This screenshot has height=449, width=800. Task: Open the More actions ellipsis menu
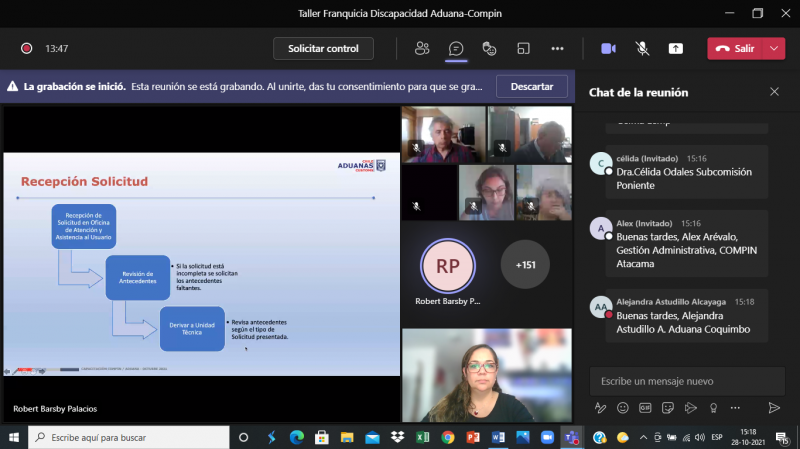[557, 48]
